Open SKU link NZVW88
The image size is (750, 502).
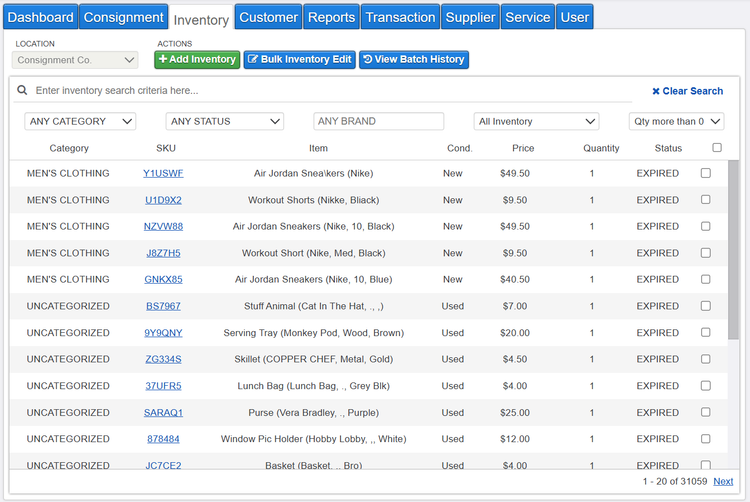tap(163, 226)
